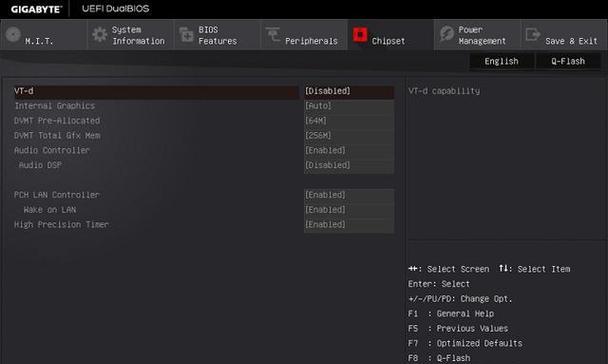Open Audio DSP Disabled value dropdown
Image resolution: width=608 pixels, height=364 pixels.
pyautogui.click(x=349, y=165)
